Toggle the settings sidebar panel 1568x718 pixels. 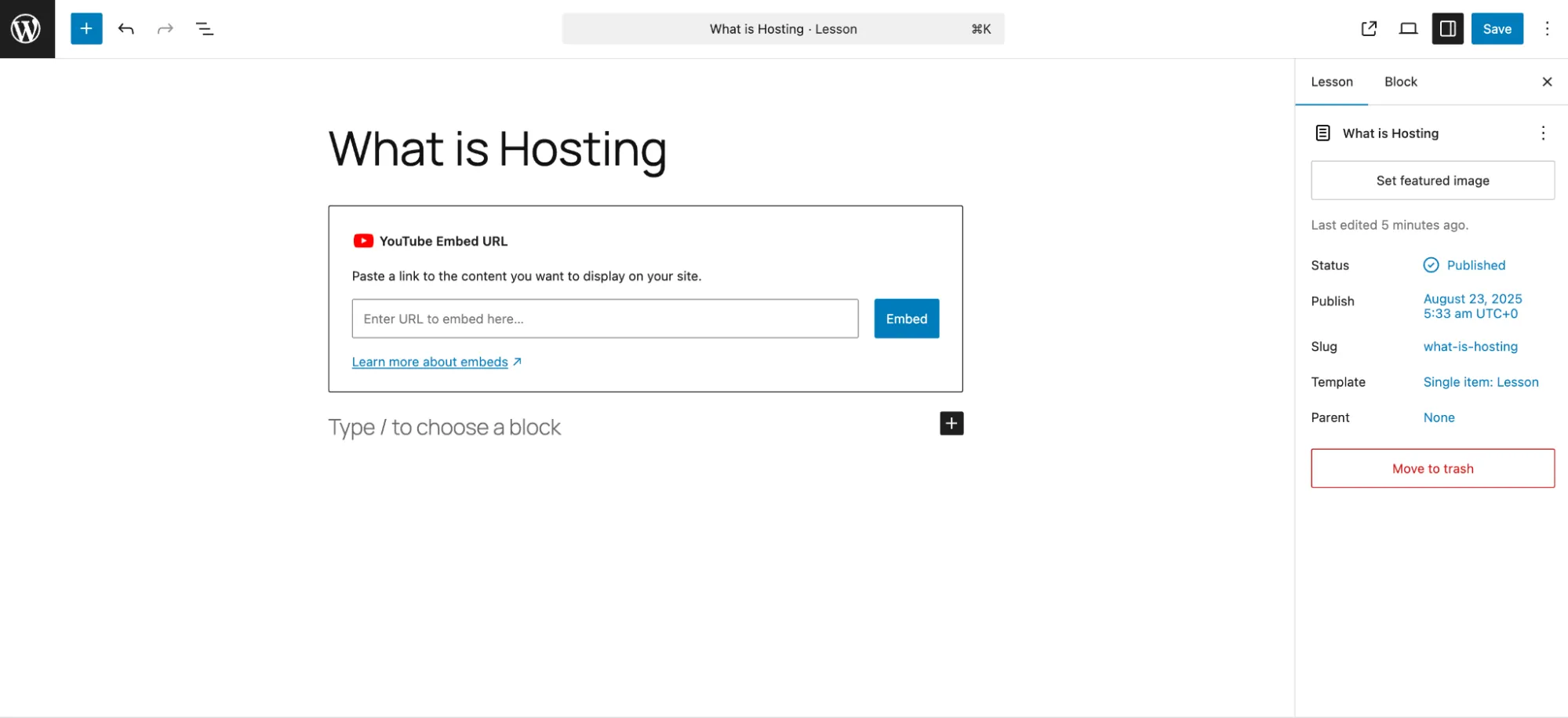point(1447,29)
